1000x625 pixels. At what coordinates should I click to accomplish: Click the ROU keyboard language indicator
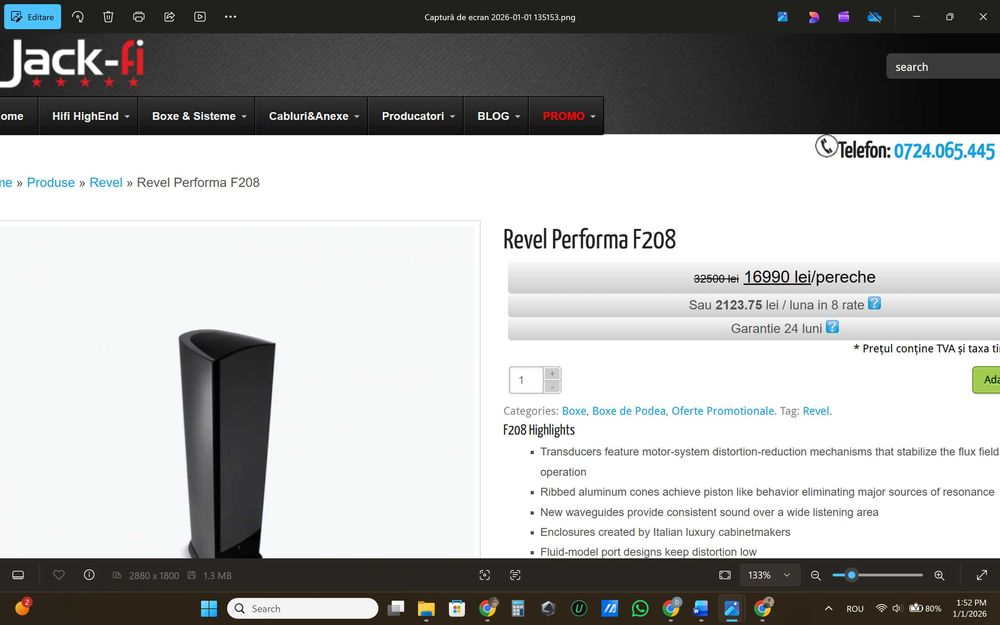coord(855,609)
